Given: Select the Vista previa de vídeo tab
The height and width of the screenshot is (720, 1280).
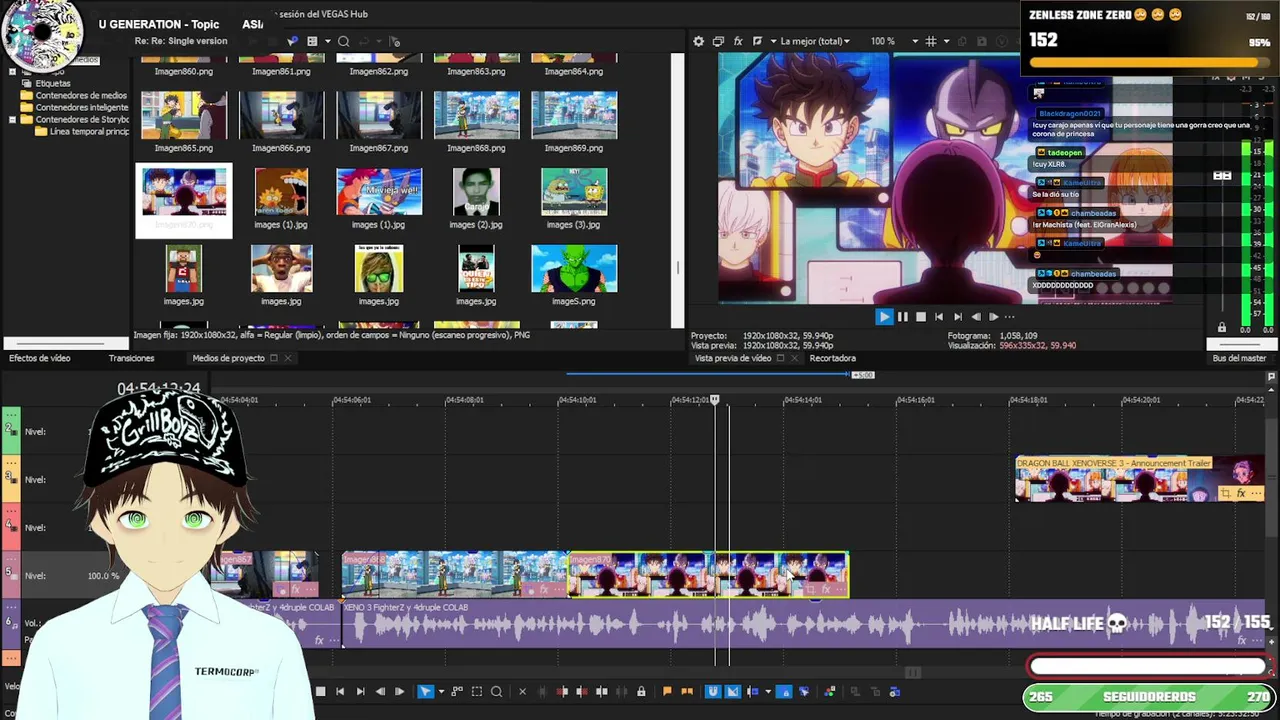Looking at the screenshot, I should (733, 358).
